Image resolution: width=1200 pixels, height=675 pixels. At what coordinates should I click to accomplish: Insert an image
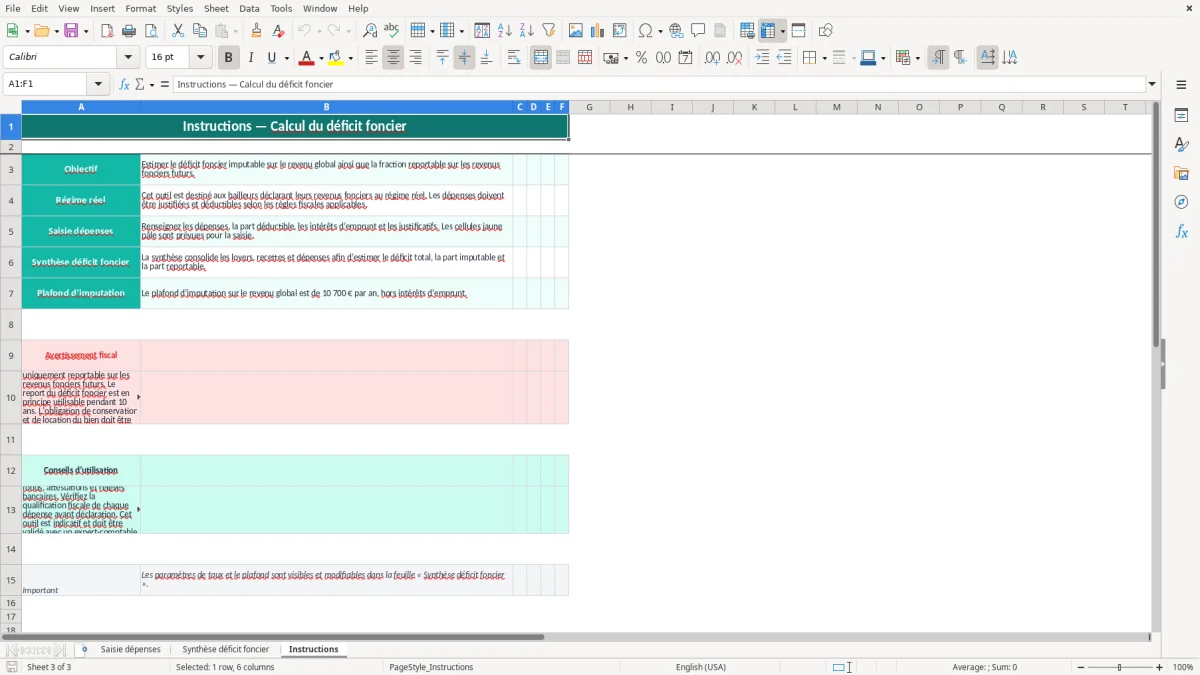click(x=576, y=31)
